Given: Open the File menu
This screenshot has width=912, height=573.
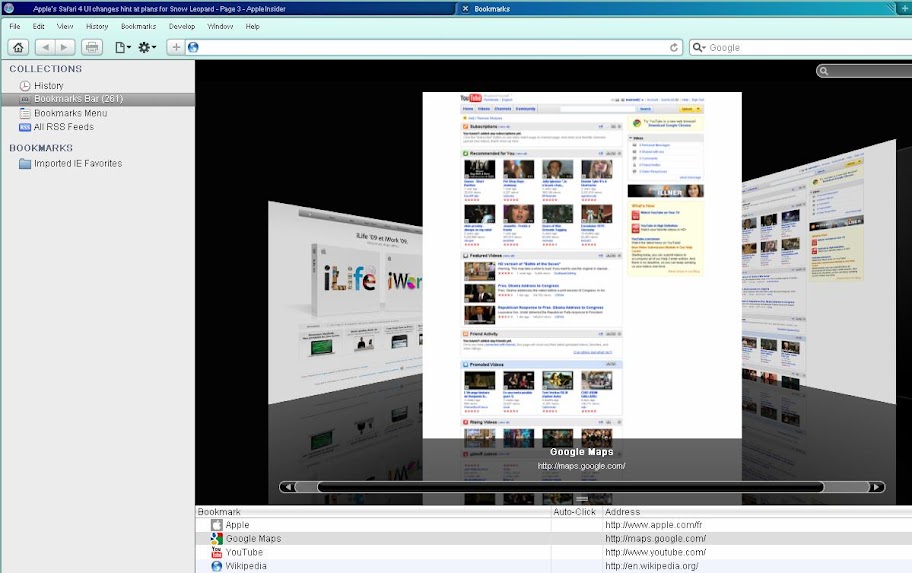Looking at the screenshot, I should (15, 26).
